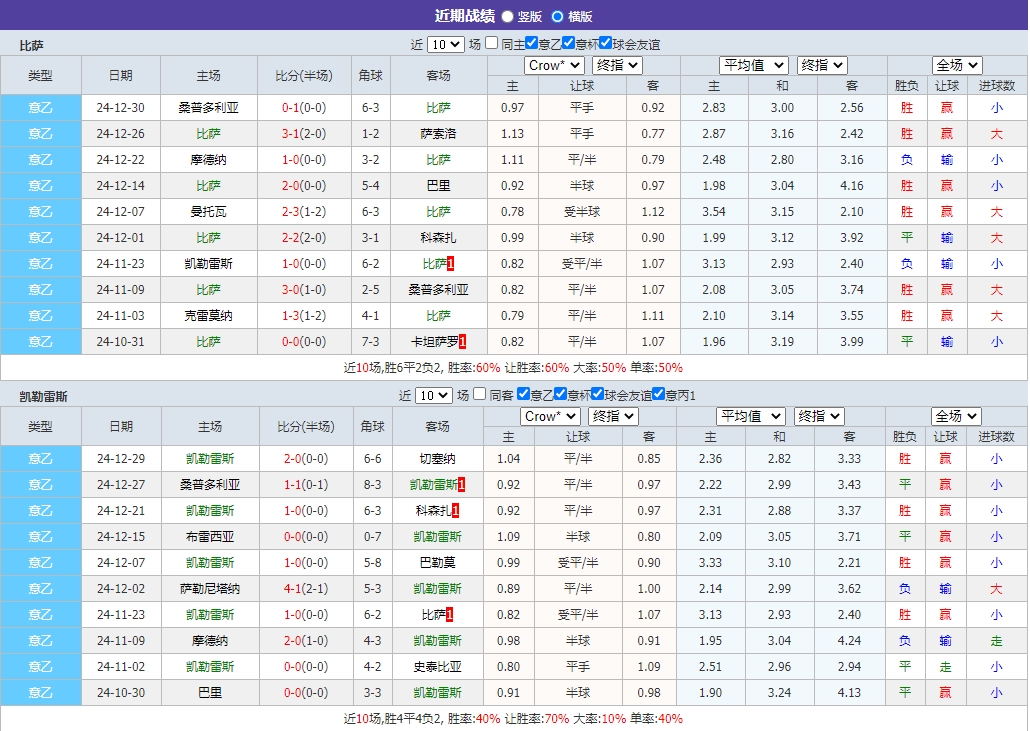Uncheck the 意乙 checkbox above 比萨 table
The image size is (1030, 731).
(530, 44)
